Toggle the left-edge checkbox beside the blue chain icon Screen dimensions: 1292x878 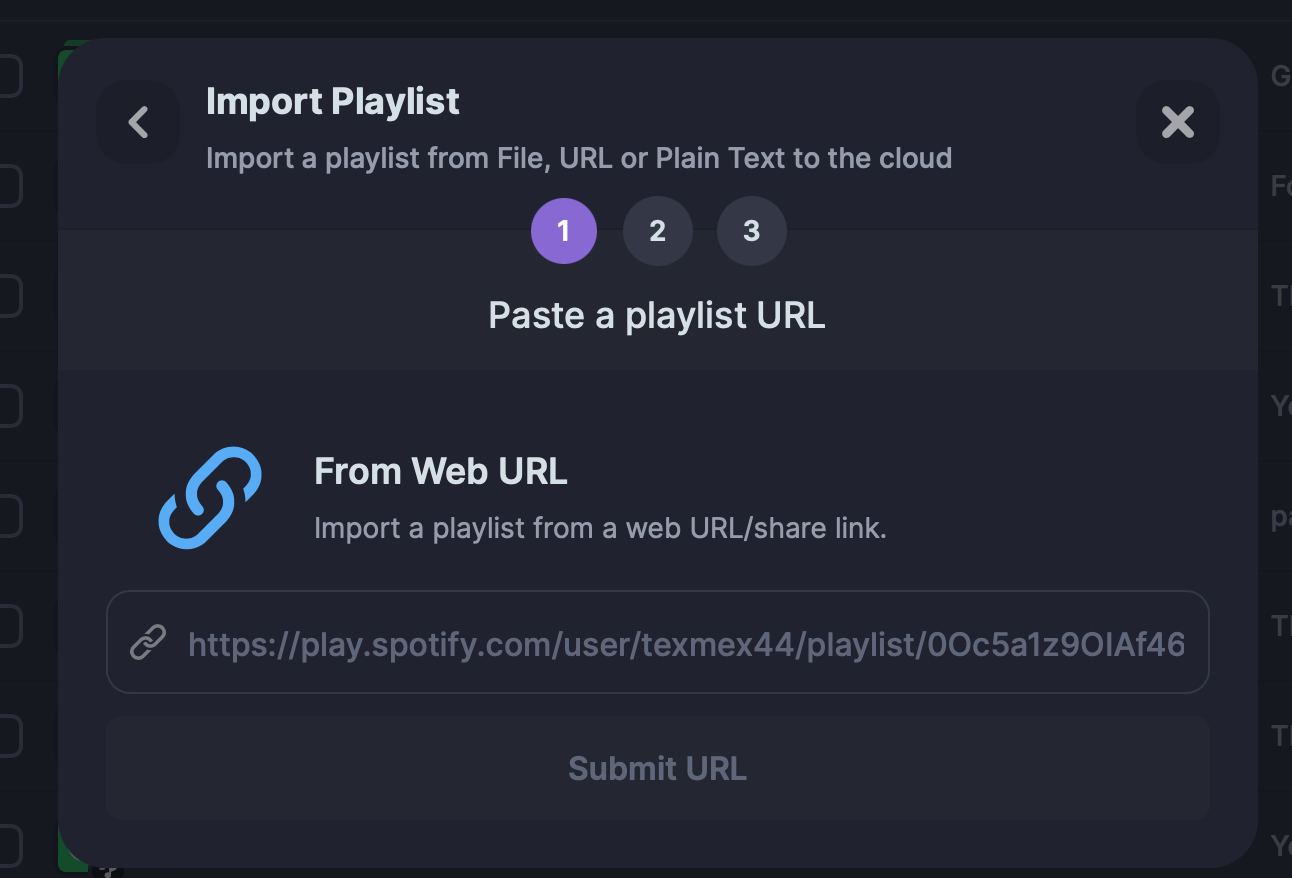[x=8, y=516]
